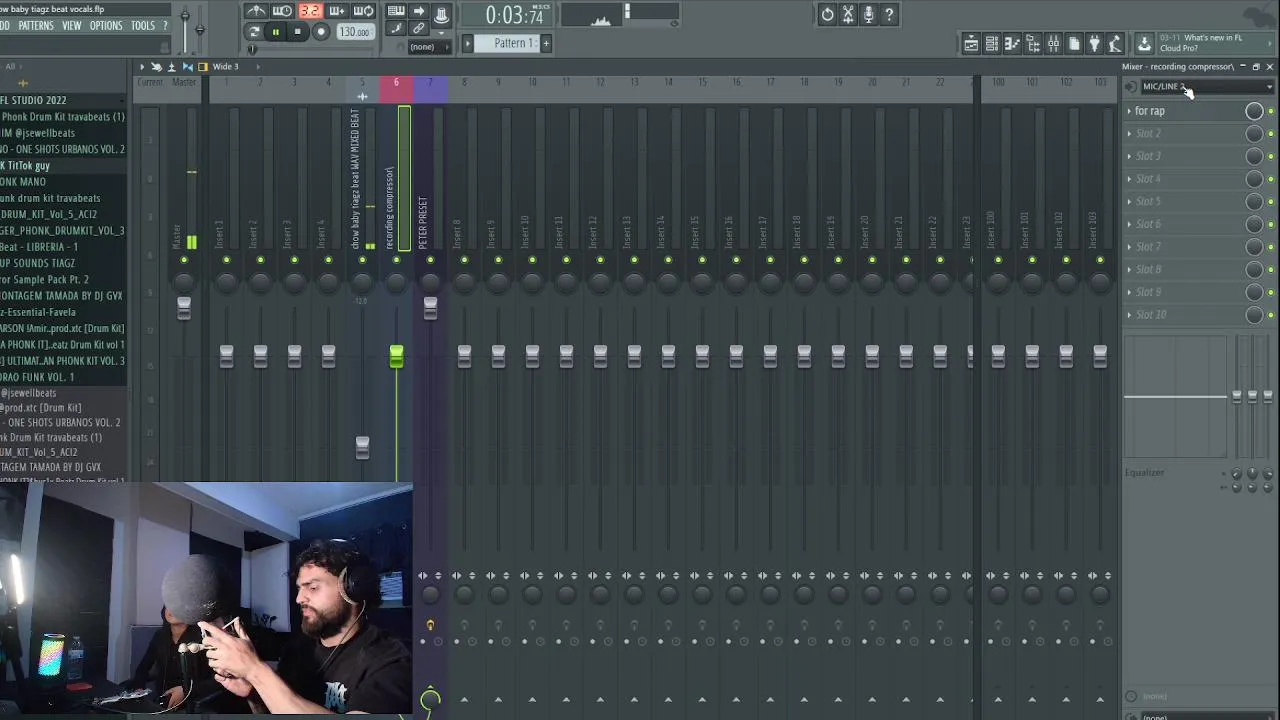Expand Slot 3 options arrow
Viewport: 1280px width, 720px height.
(1129, 156)
